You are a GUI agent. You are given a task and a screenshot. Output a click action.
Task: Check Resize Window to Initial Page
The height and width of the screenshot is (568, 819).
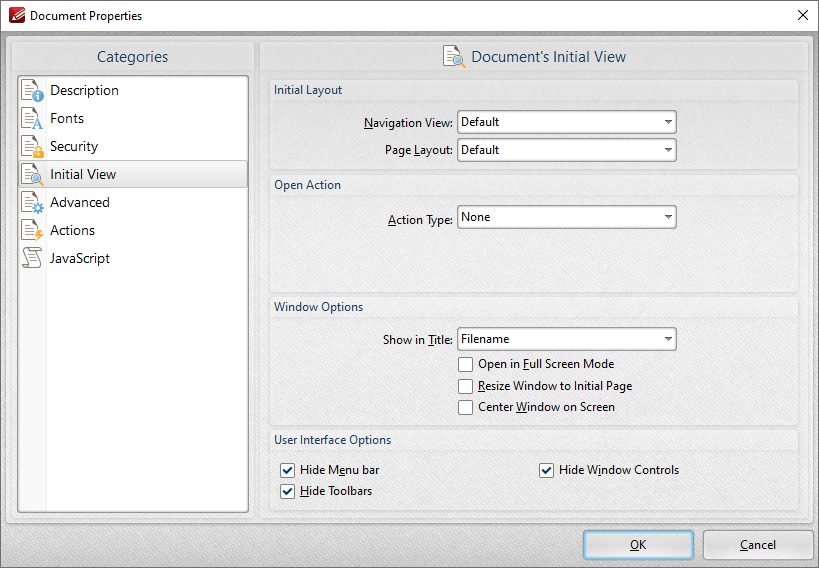click(x=465, y=386)
